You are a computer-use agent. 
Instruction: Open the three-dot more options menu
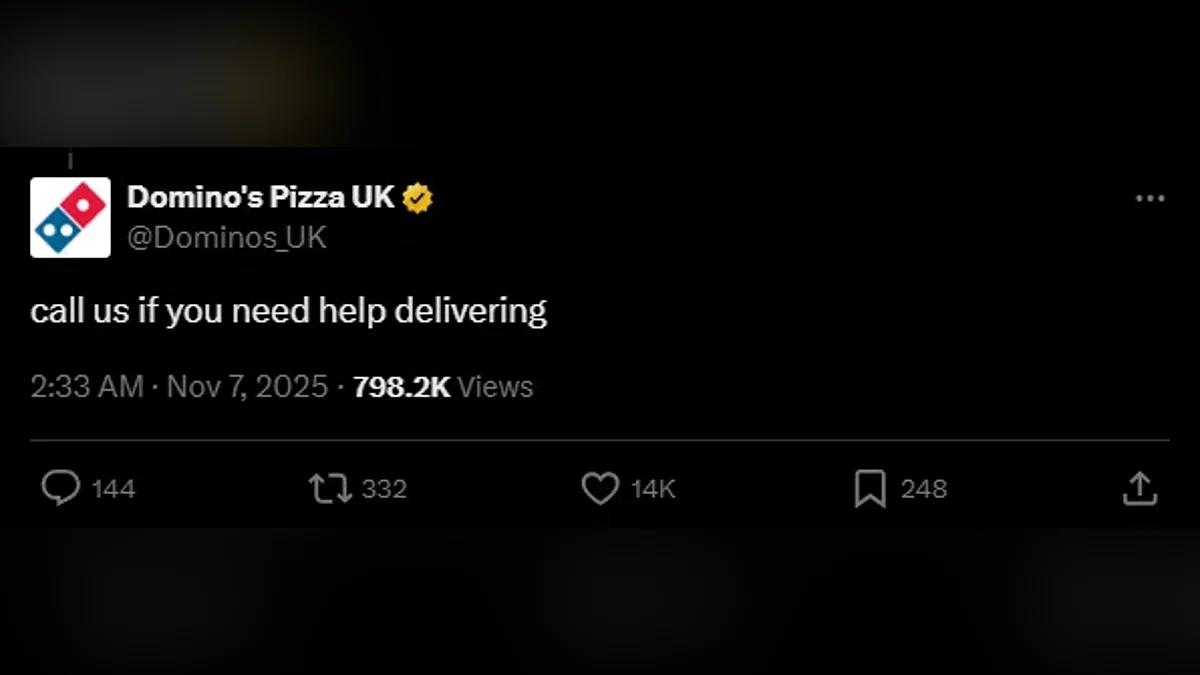click(x=1150, y=199)
